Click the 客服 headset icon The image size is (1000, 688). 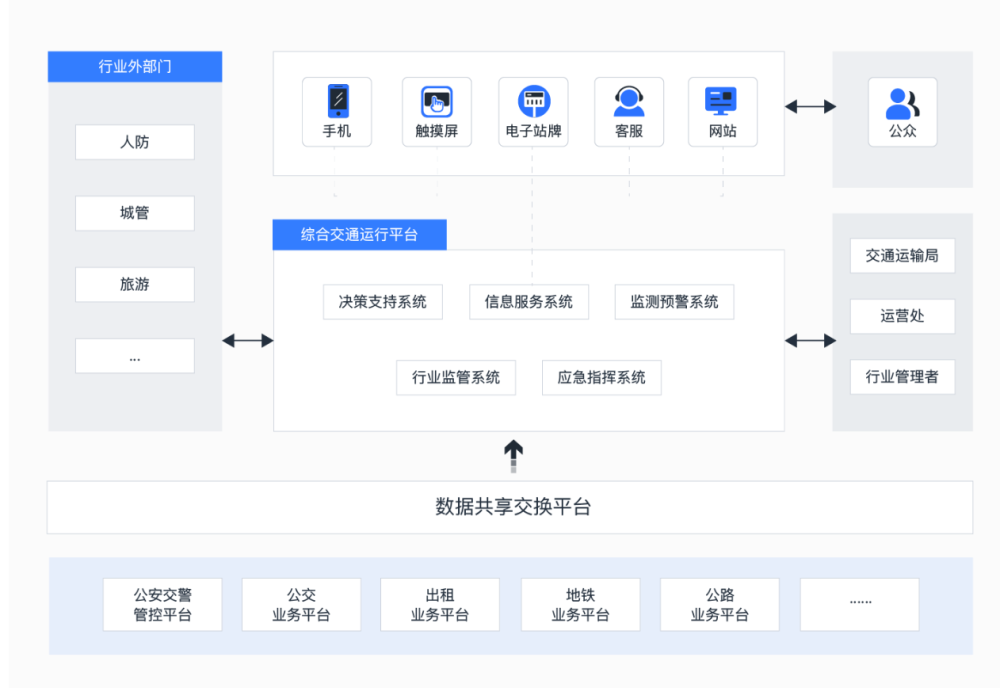pyautogui.click(x=629, y=101)
